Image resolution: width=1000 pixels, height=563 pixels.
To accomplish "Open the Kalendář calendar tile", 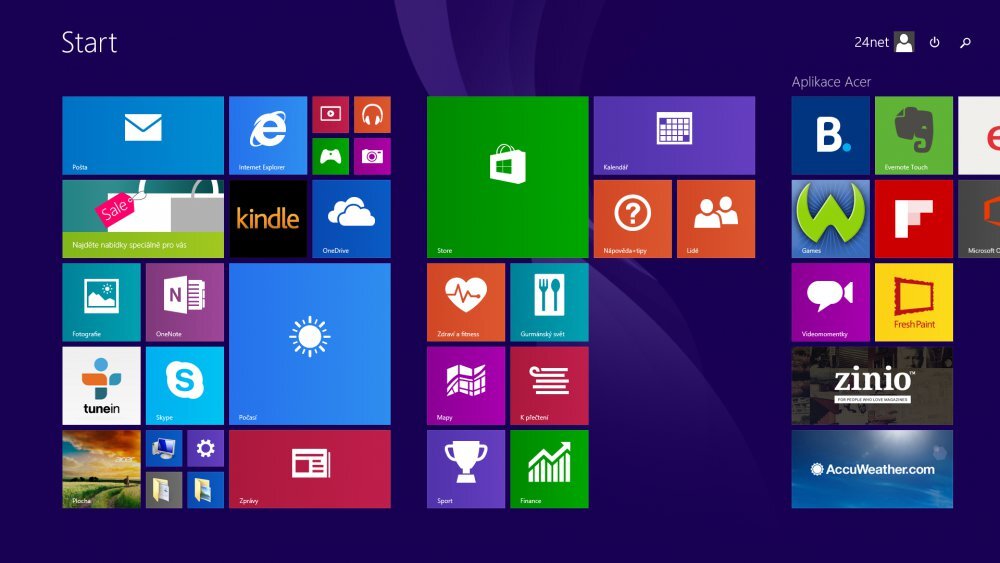I will [674, 135].
